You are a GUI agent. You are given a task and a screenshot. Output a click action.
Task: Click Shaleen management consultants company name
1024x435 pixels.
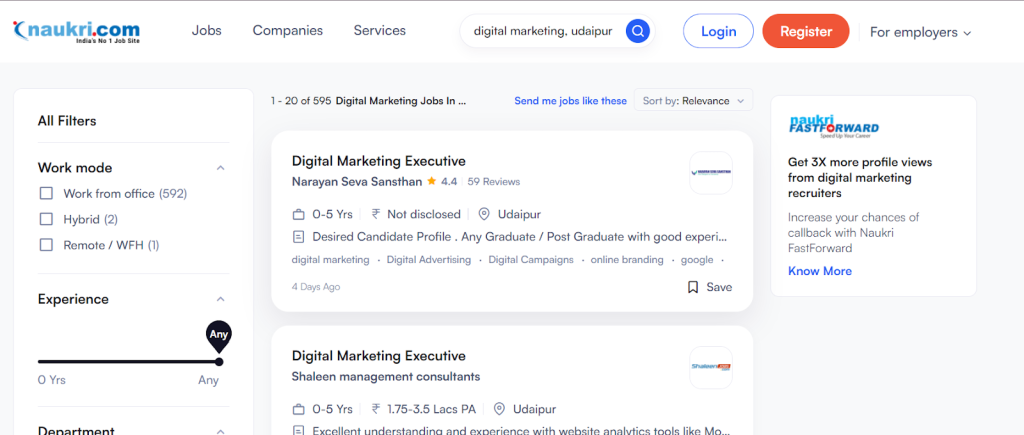(x=386, y=376)
